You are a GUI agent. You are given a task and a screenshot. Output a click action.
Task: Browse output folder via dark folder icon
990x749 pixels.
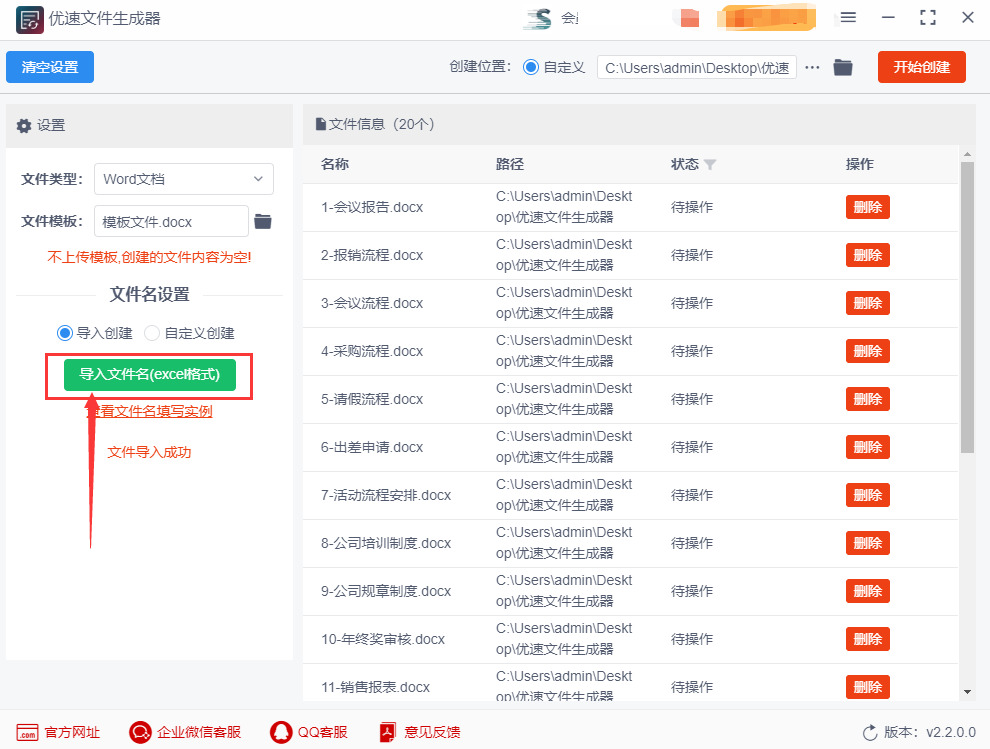click(x=843, y=67)
